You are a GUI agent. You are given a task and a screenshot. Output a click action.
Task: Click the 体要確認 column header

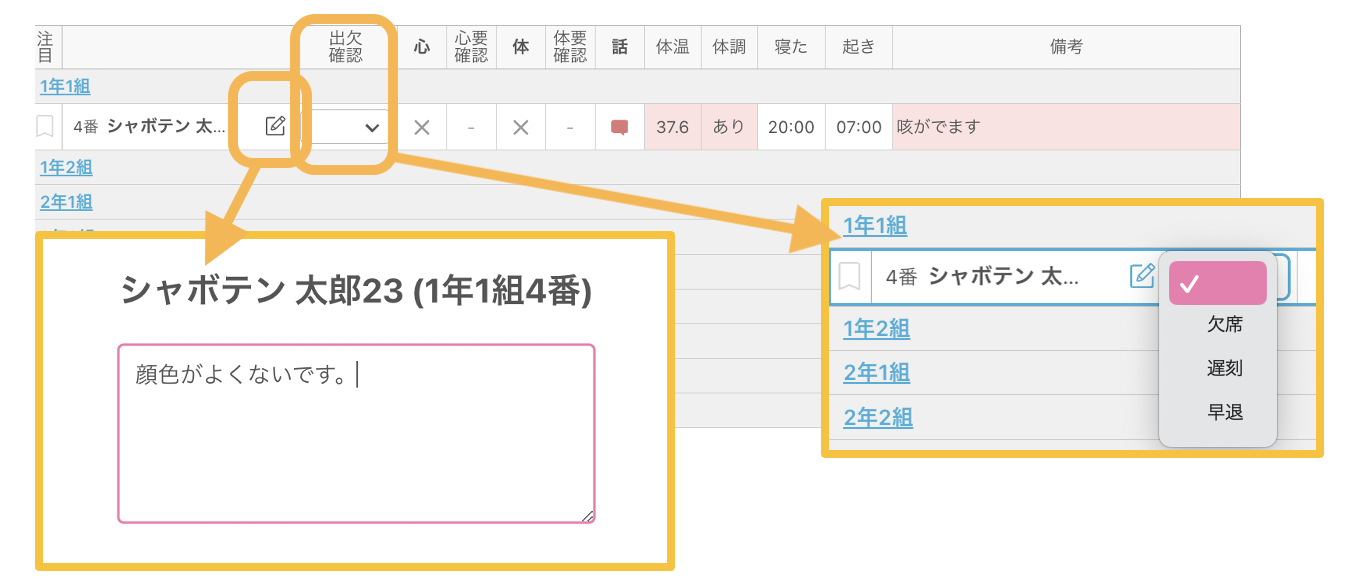pyautogui.click(x=570, y=47)
